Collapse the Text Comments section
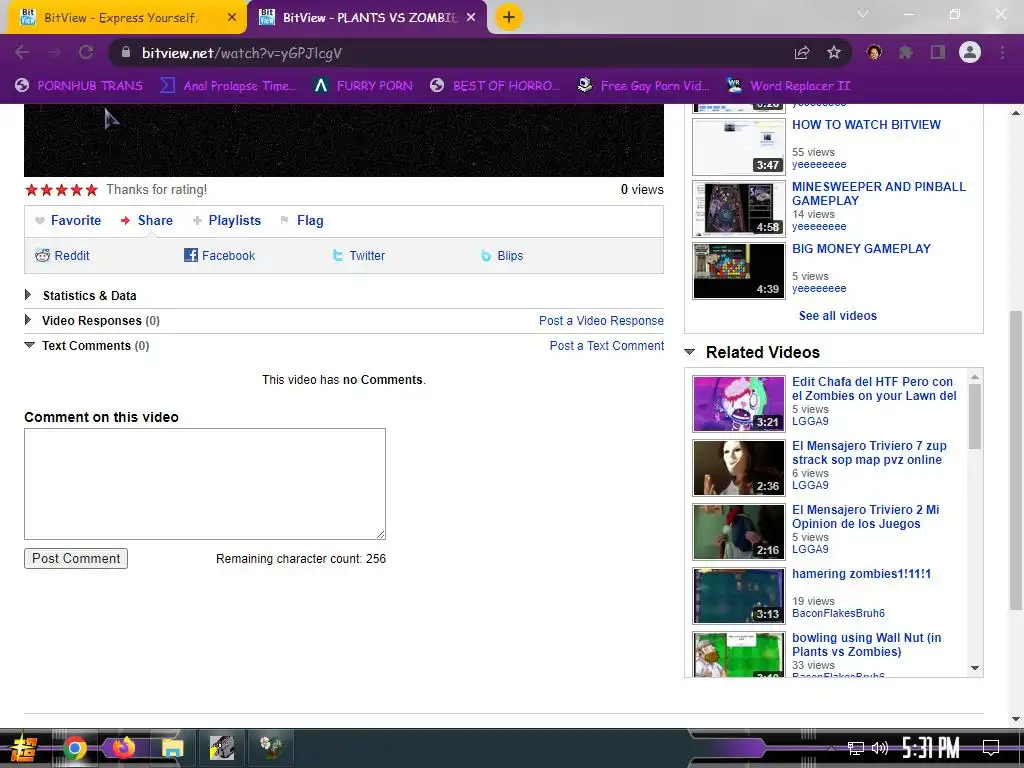This screenshot has width=1024, height=768. (x=29, y=345)
